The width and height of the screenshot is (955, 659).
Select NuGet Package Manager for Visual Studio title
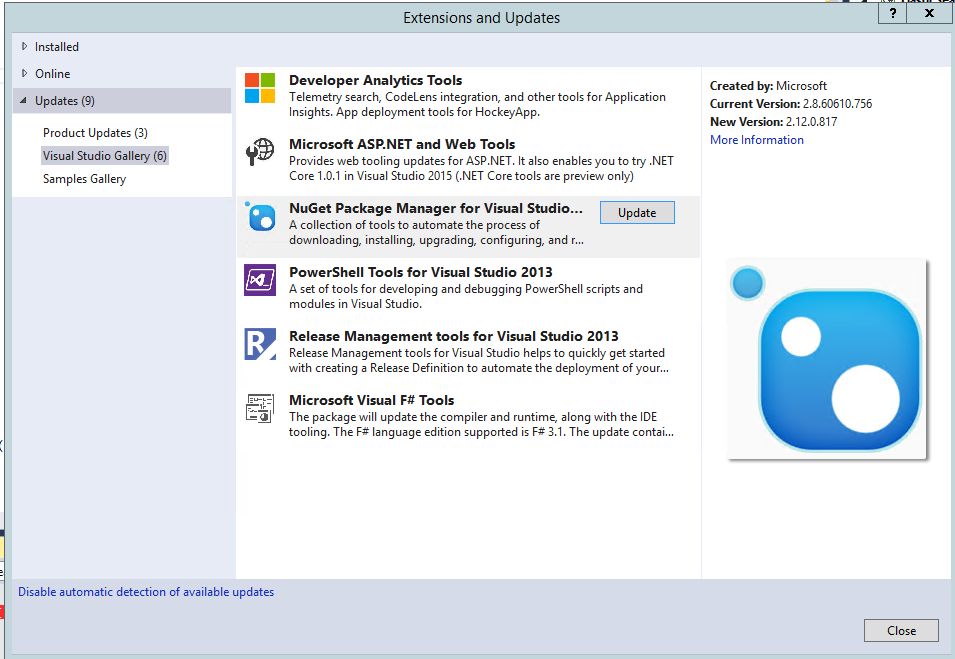click(x=435, y=208)
